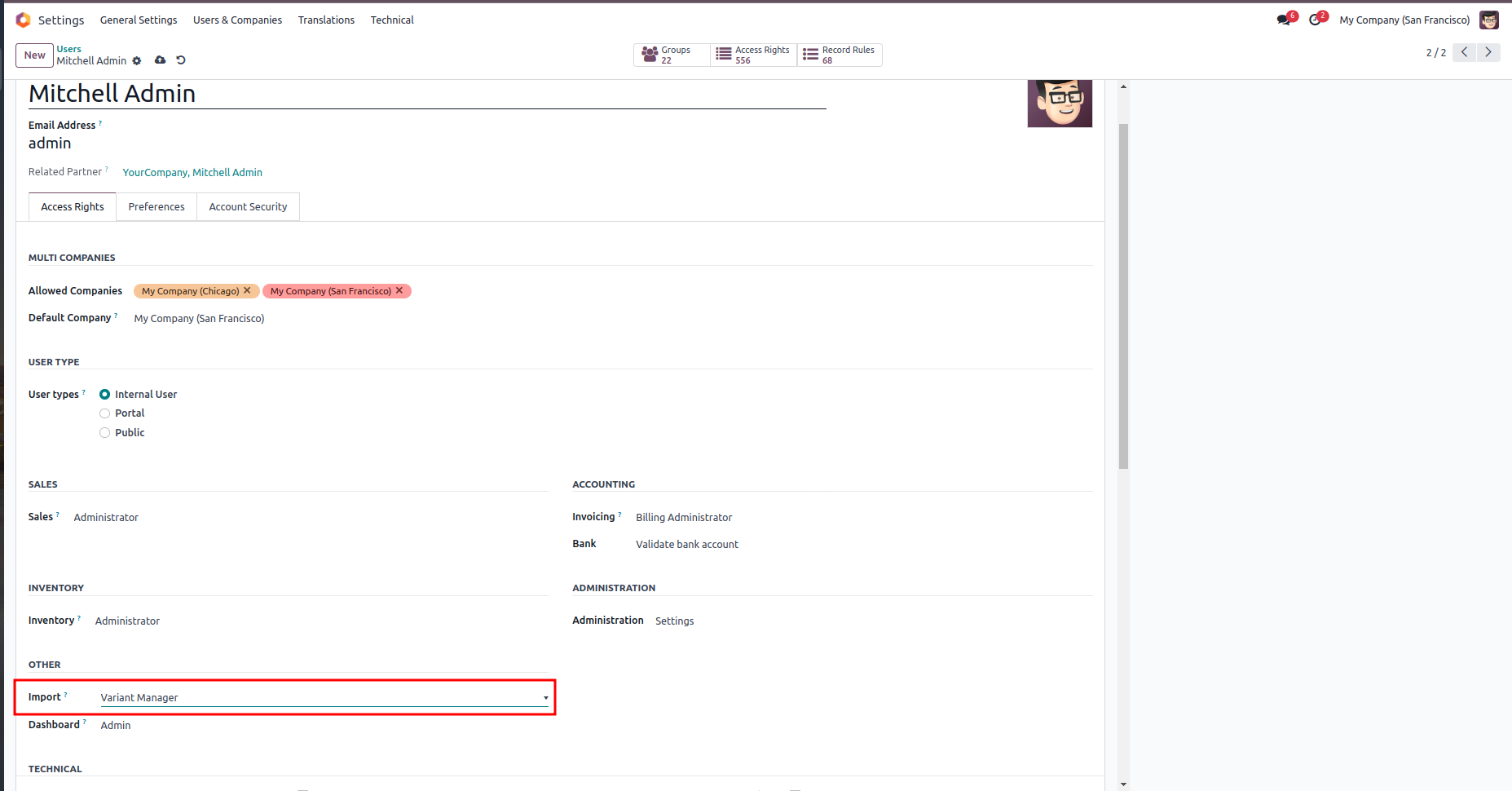Open the company switcher My Company (San Francisco)
Screen dimensions: 1512x791
point(1404,20)
